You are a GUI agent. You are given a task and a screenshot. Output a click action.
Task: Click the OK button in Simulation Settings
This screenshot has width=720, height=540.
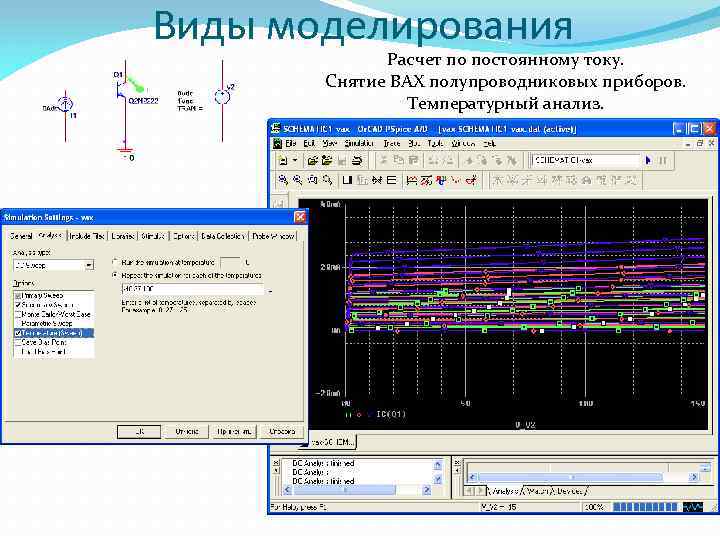coord(139,432)
